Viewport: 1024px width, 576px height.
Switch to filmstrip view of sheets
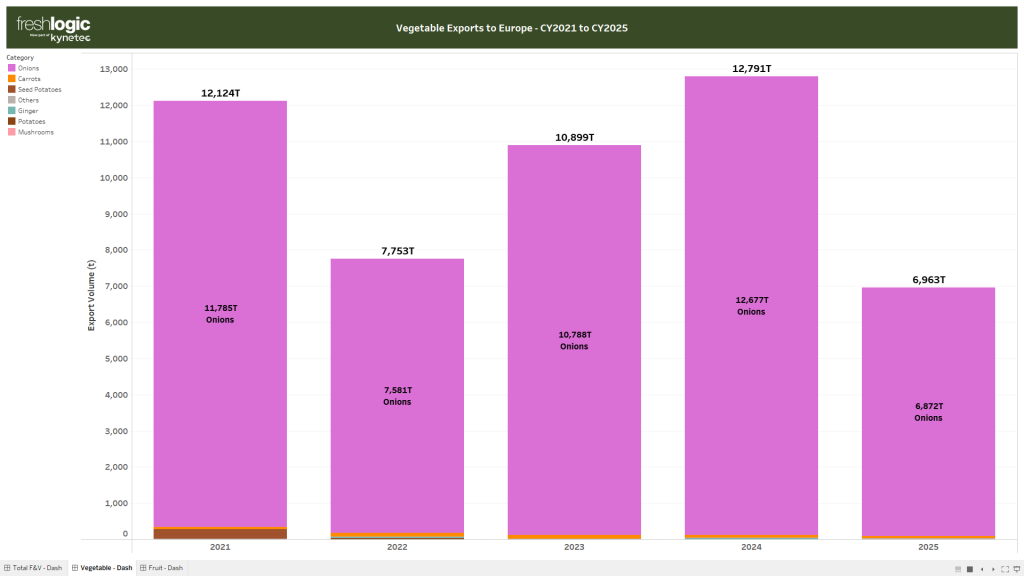969,569
